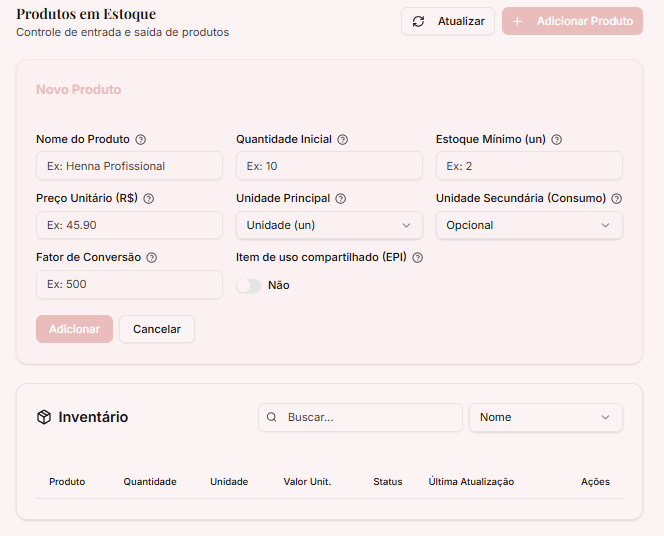Click the subtitle Controle de entrada e saída
Screen dimensions: 664x536
point(122,32)
